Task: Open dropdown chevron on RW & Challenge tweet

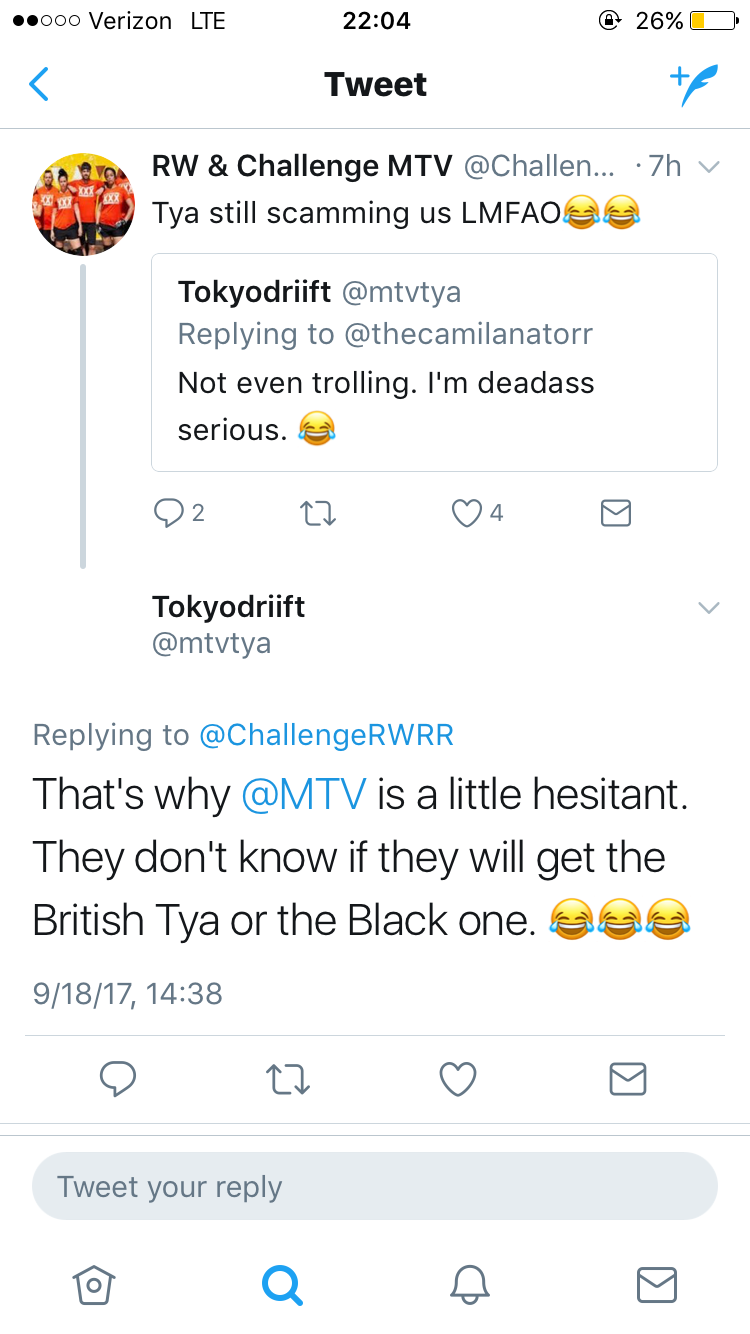Action: (x=708, y=167)
